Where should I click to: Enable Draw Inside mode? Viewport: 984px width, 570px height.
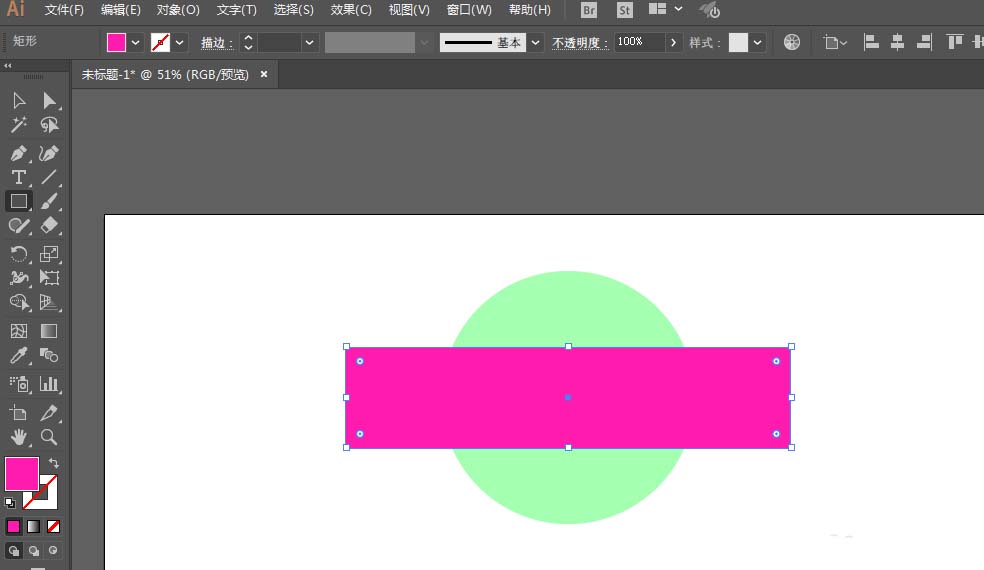53,551
